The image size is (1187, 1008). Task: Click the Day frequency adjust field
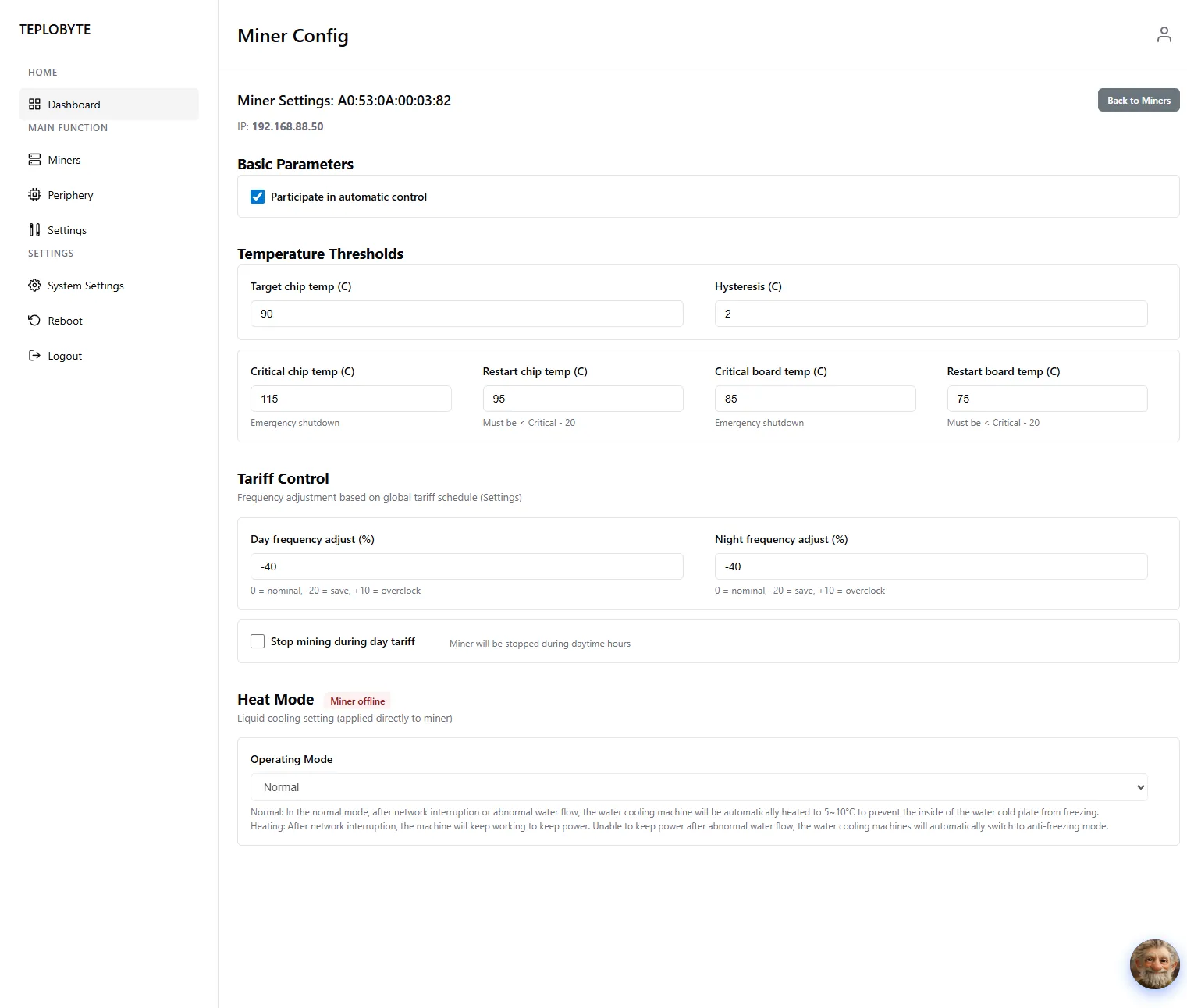467,566
